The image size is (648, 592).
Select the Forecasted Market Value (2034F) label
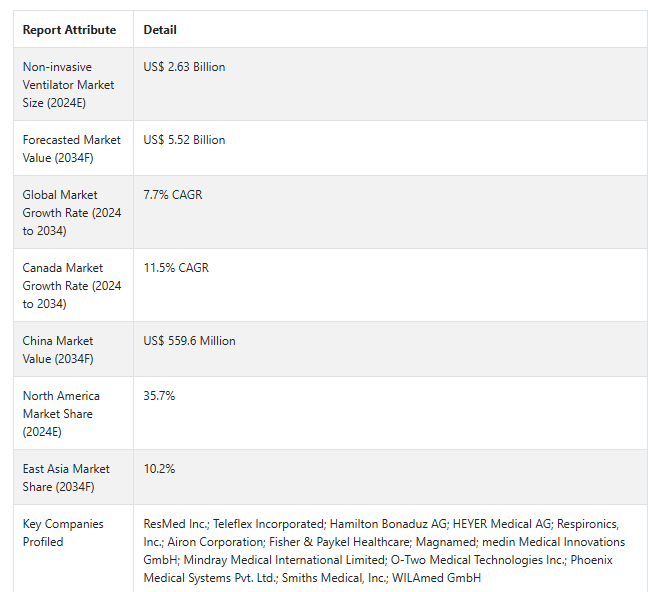pyautogui.click(x=72, y=149)
